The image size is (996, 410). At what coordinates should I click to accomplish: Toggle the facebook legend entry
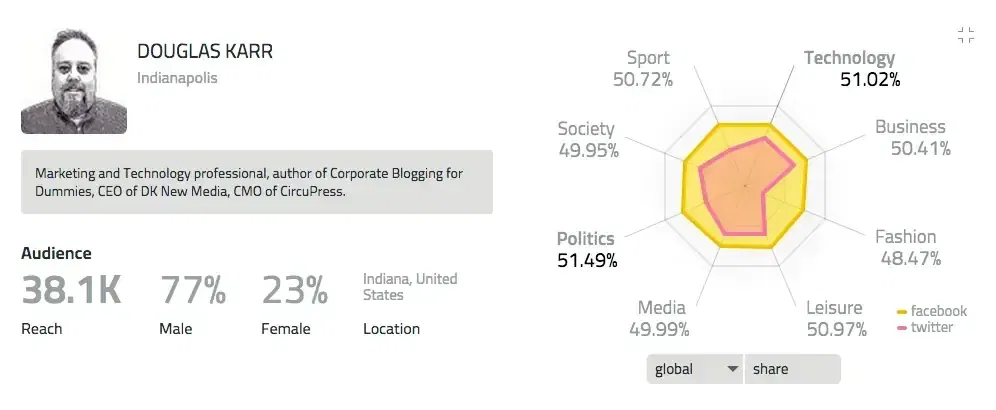point(932,311)
